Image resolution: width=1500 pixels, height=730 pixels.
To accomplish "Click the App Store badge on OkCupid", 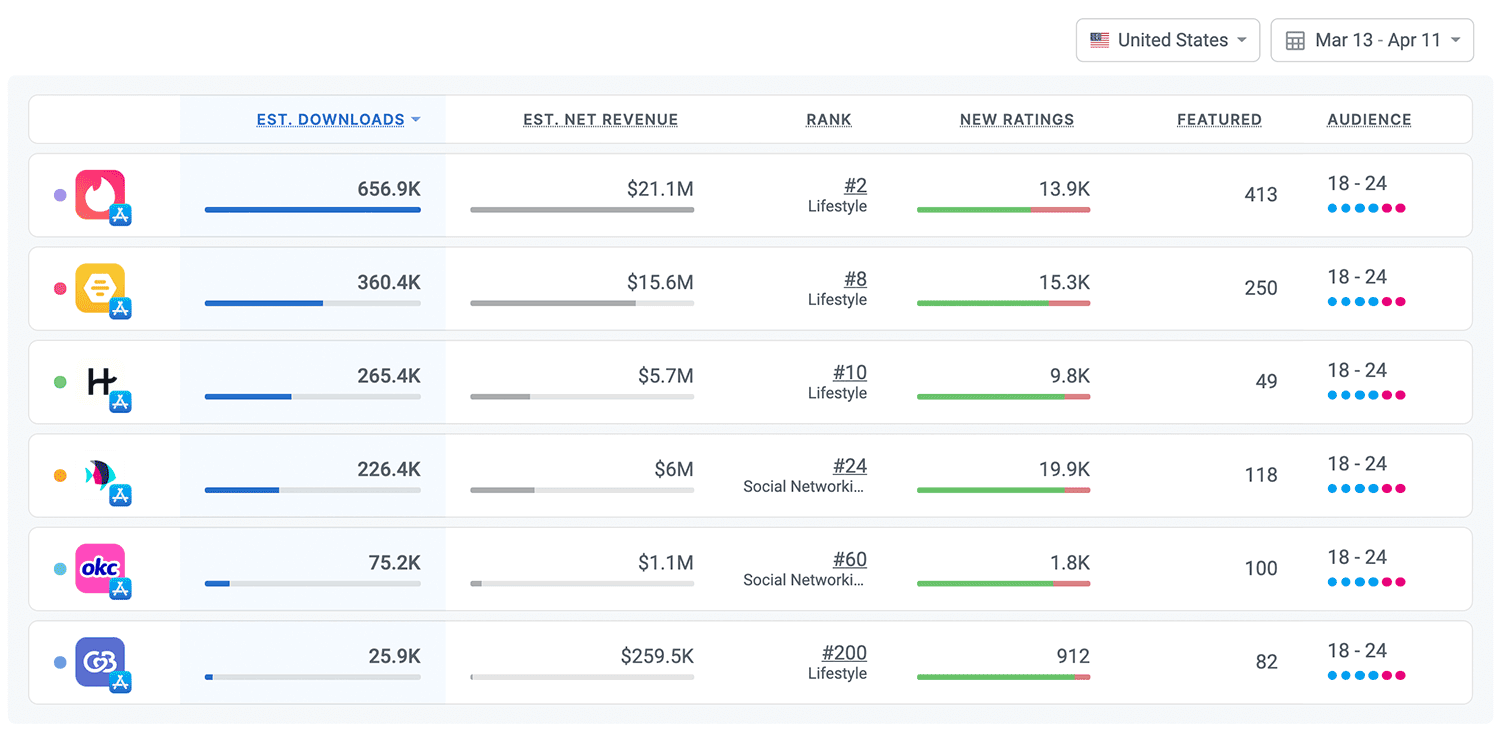I will pos(121,588).
